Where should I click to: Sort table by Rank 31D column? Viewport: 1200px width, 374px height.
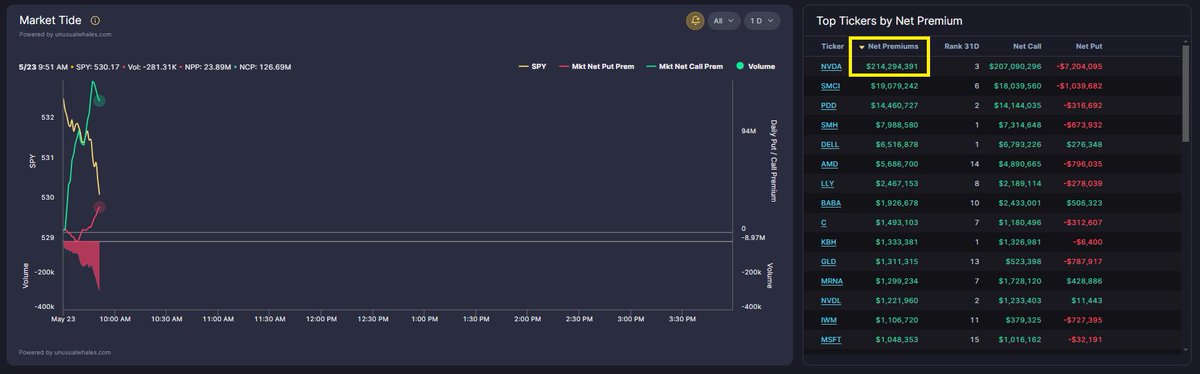tap(962, 46)
